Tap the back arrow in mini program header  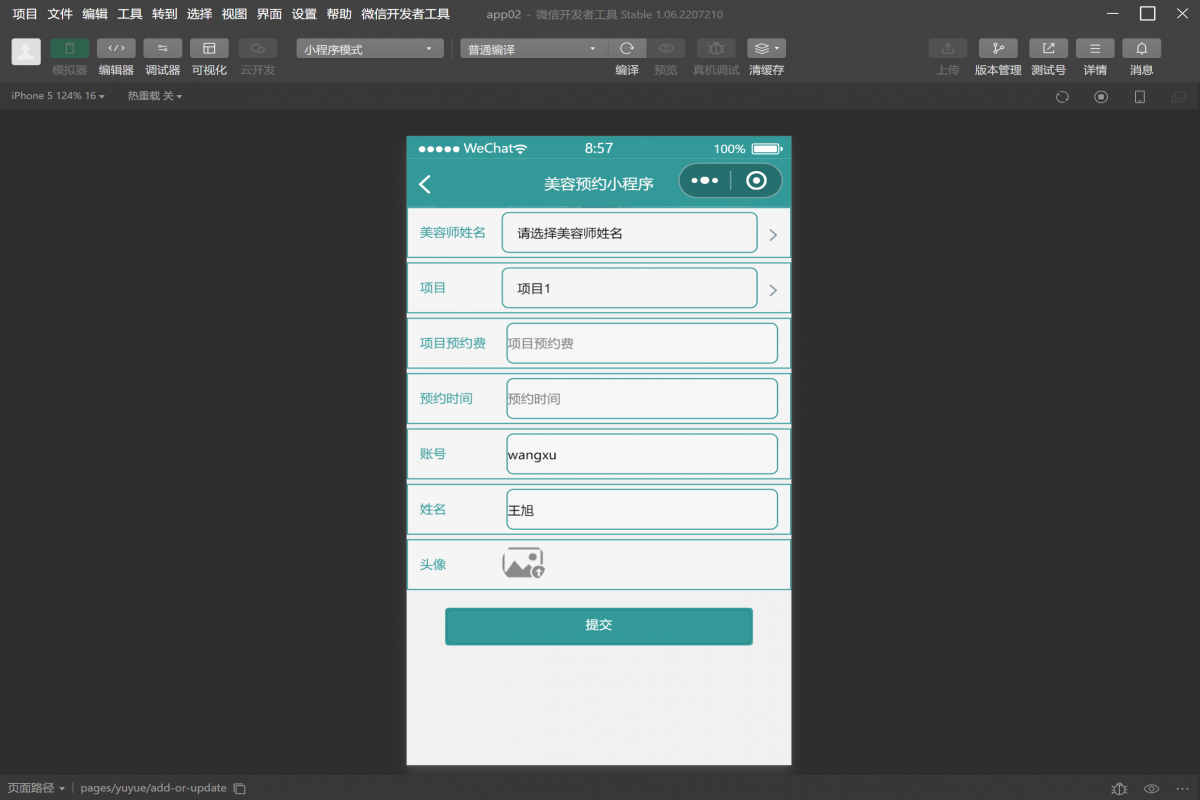point(425,184)
